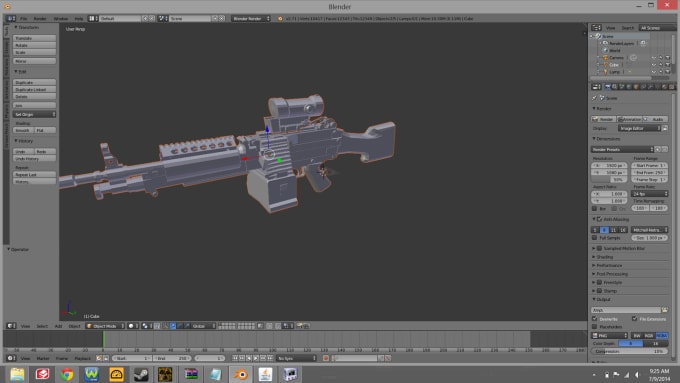Open the Global orientation dropdown
This screenshot has width=680, height=383.
click(203, 326)
